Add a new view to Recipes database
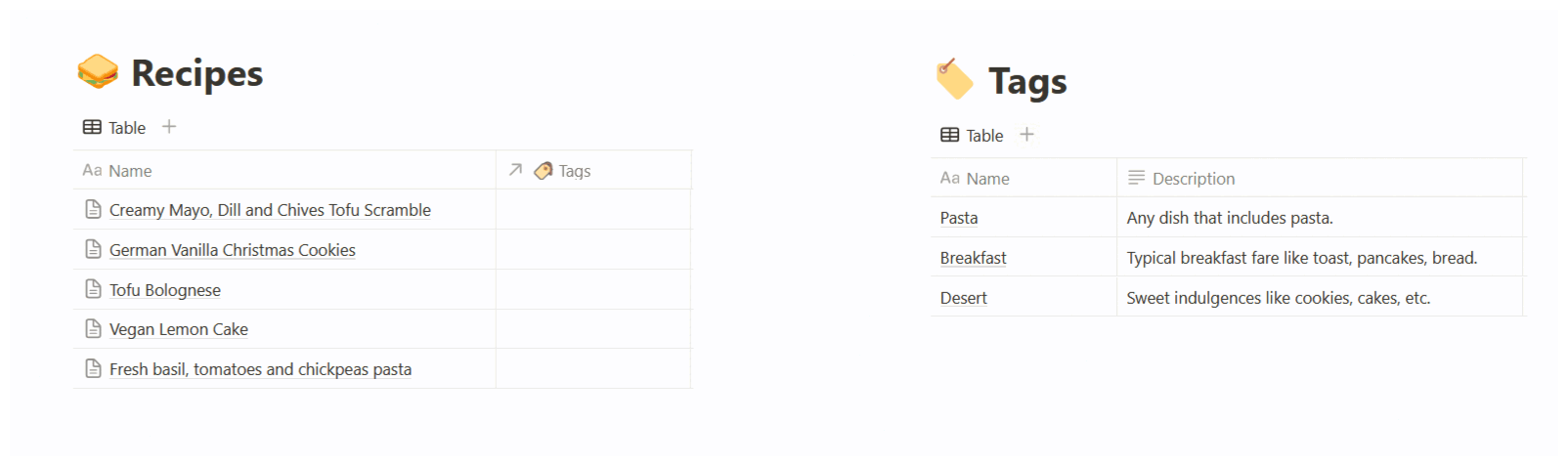 [169, 127]
